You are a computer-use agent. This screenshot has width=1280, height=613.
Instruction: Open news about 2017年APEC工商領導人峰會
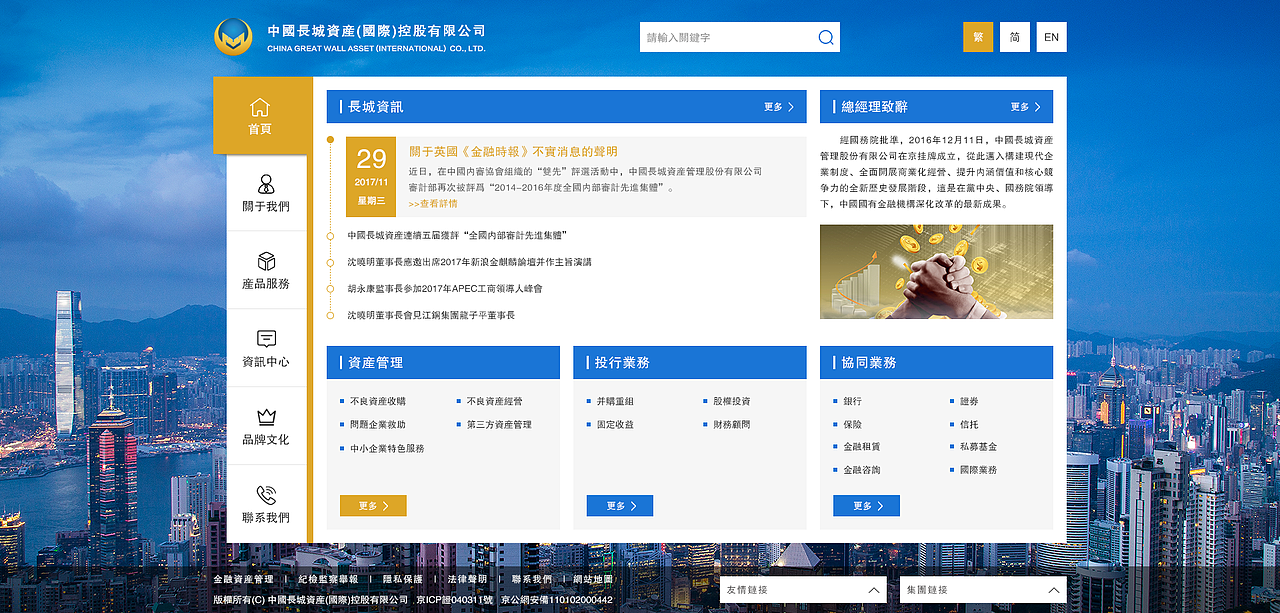(445, 289)
